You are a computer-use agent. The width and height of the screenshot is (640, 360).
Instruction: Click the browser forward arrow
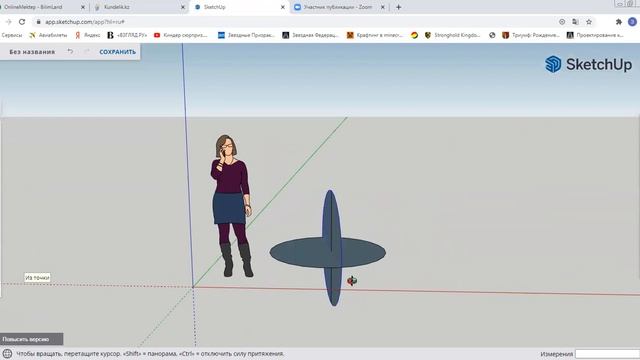pyautogui.click(x=9, y=22)
